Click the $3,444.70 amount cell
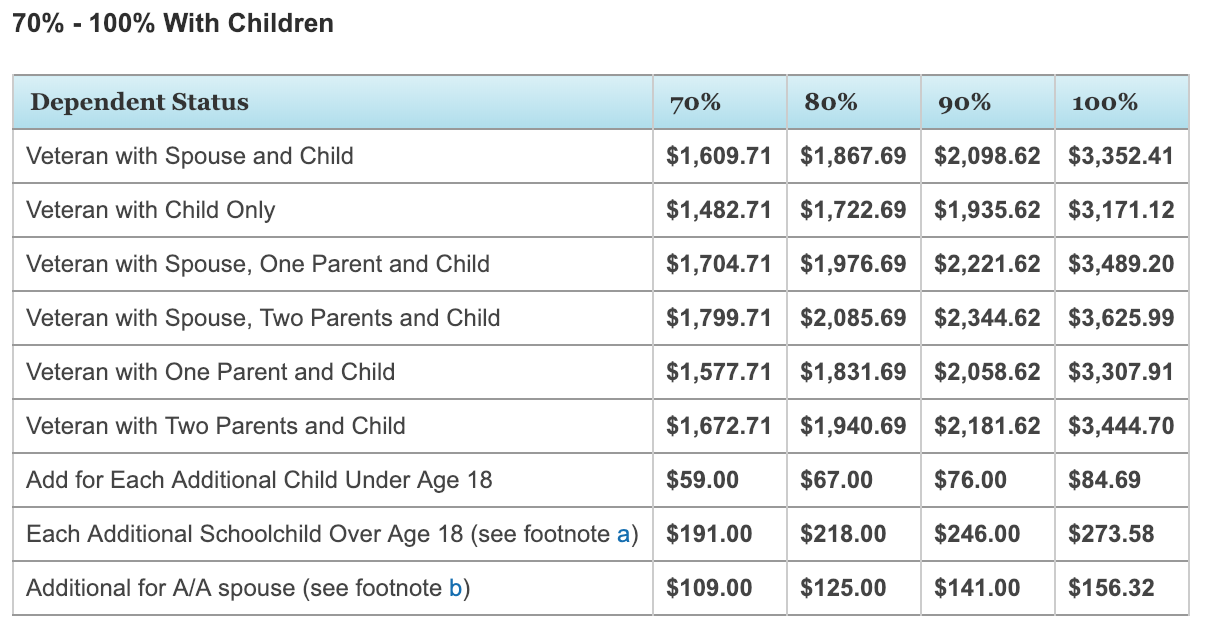 [x=1121, y=426]
